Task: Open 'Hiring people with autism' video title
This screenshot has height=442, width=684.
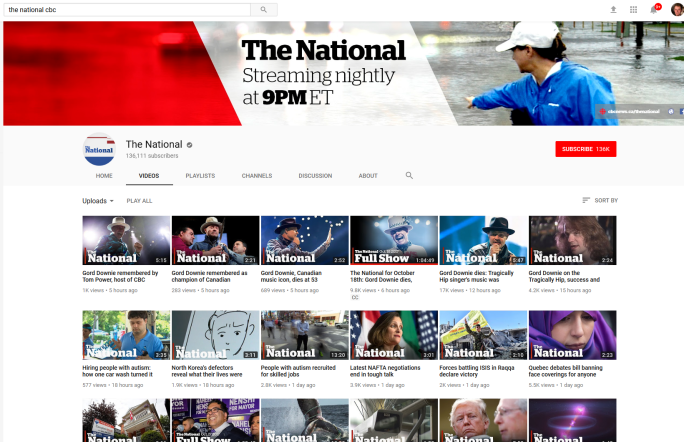Action: (x=118, y=371)
